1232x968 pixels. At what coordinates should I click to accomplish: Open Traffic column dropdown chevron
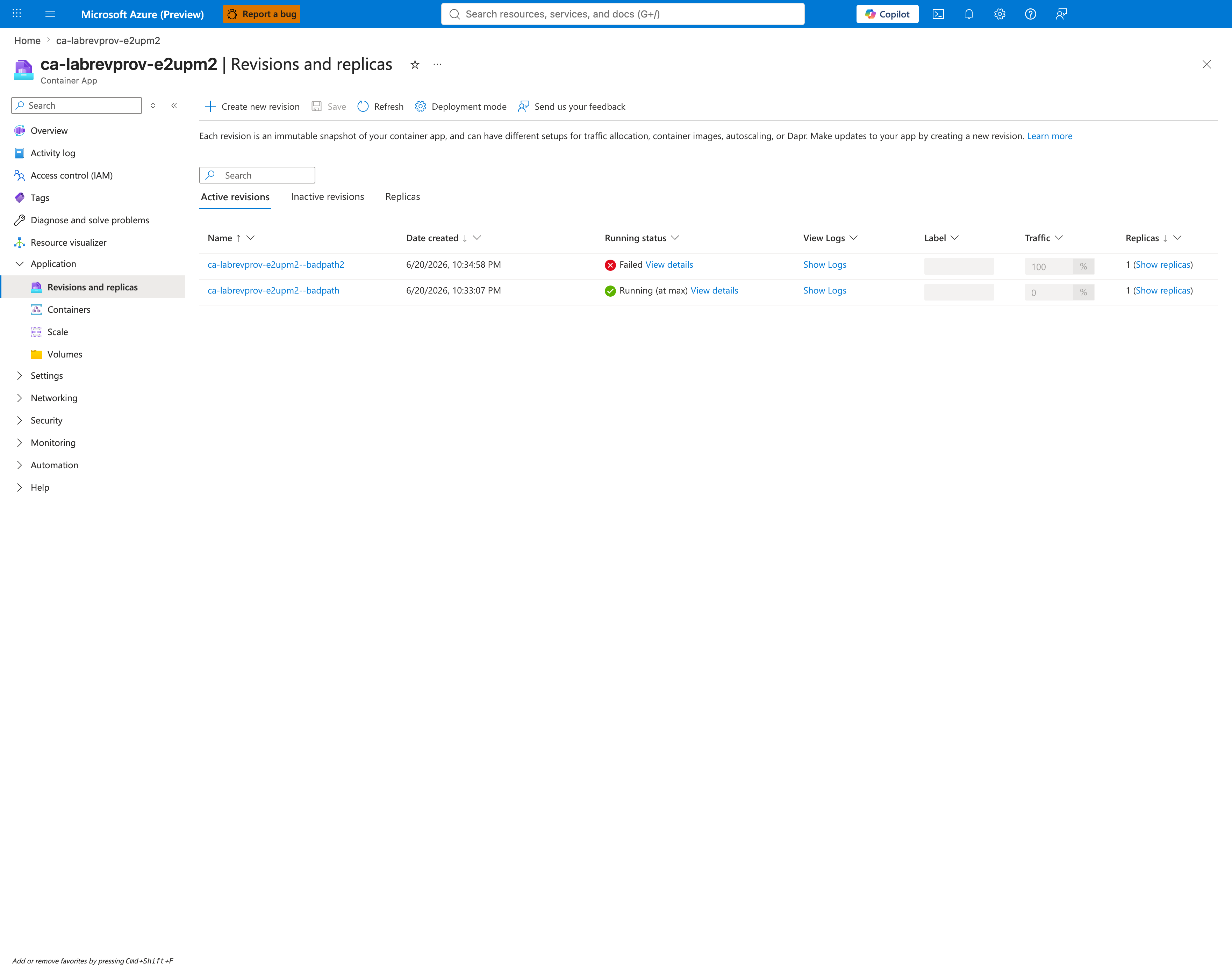(x=1059, y=238)
